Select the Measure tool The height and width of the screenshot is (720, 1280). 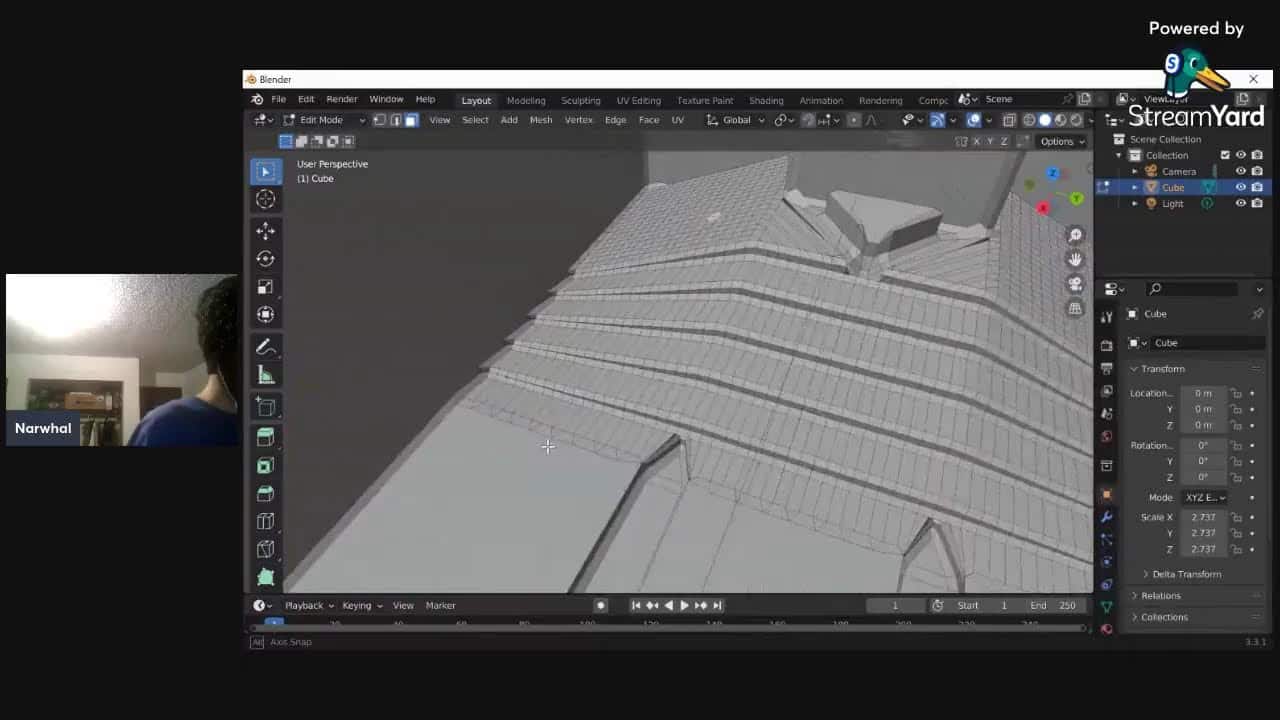[x=265, y=375]
